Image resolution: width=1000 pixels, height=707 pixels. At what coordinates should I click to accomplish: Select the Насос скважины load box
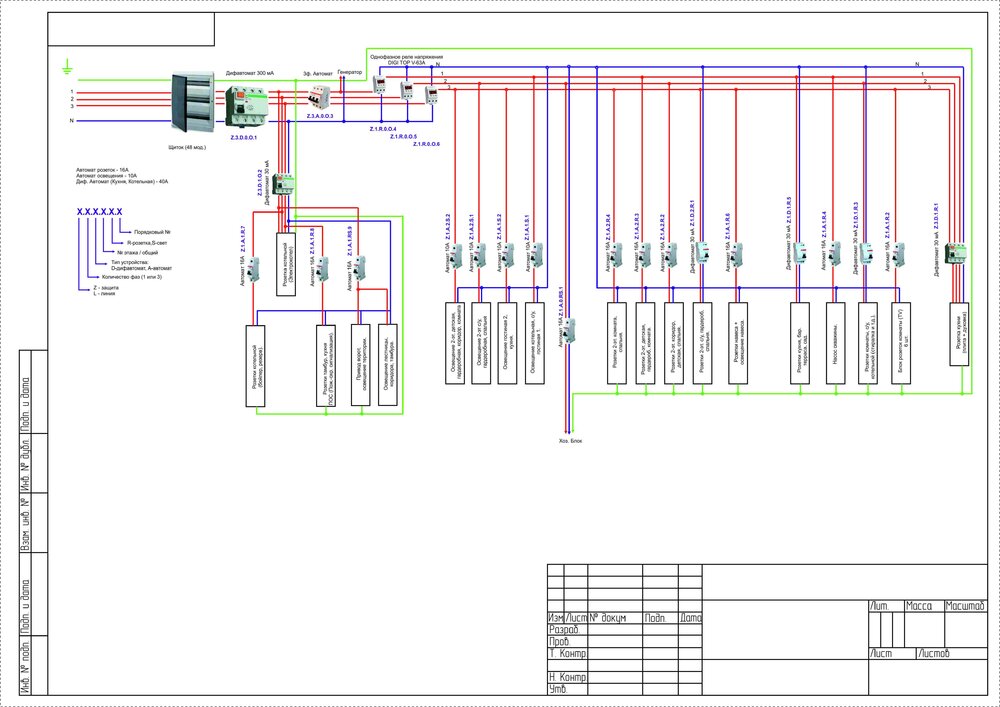coord(835,343)
